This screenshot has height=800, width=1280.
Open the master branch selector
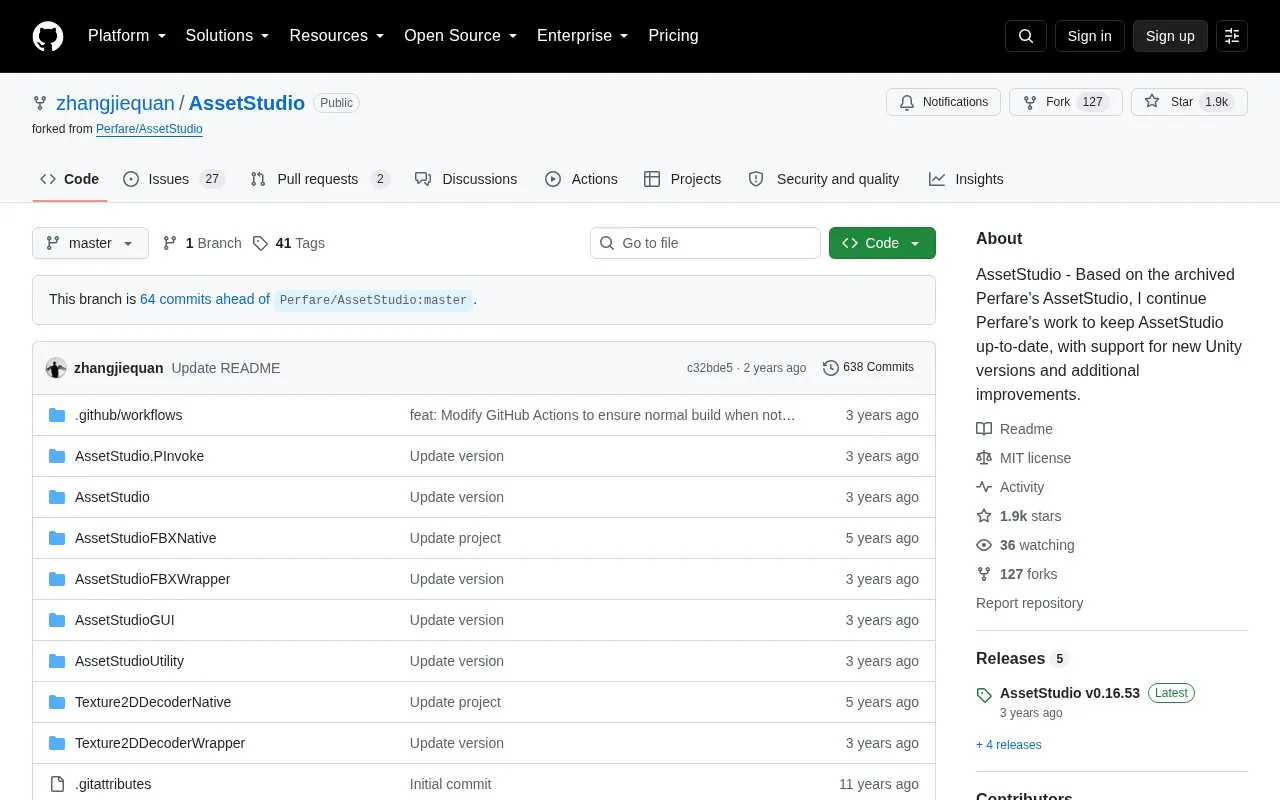tap(90, 243)
